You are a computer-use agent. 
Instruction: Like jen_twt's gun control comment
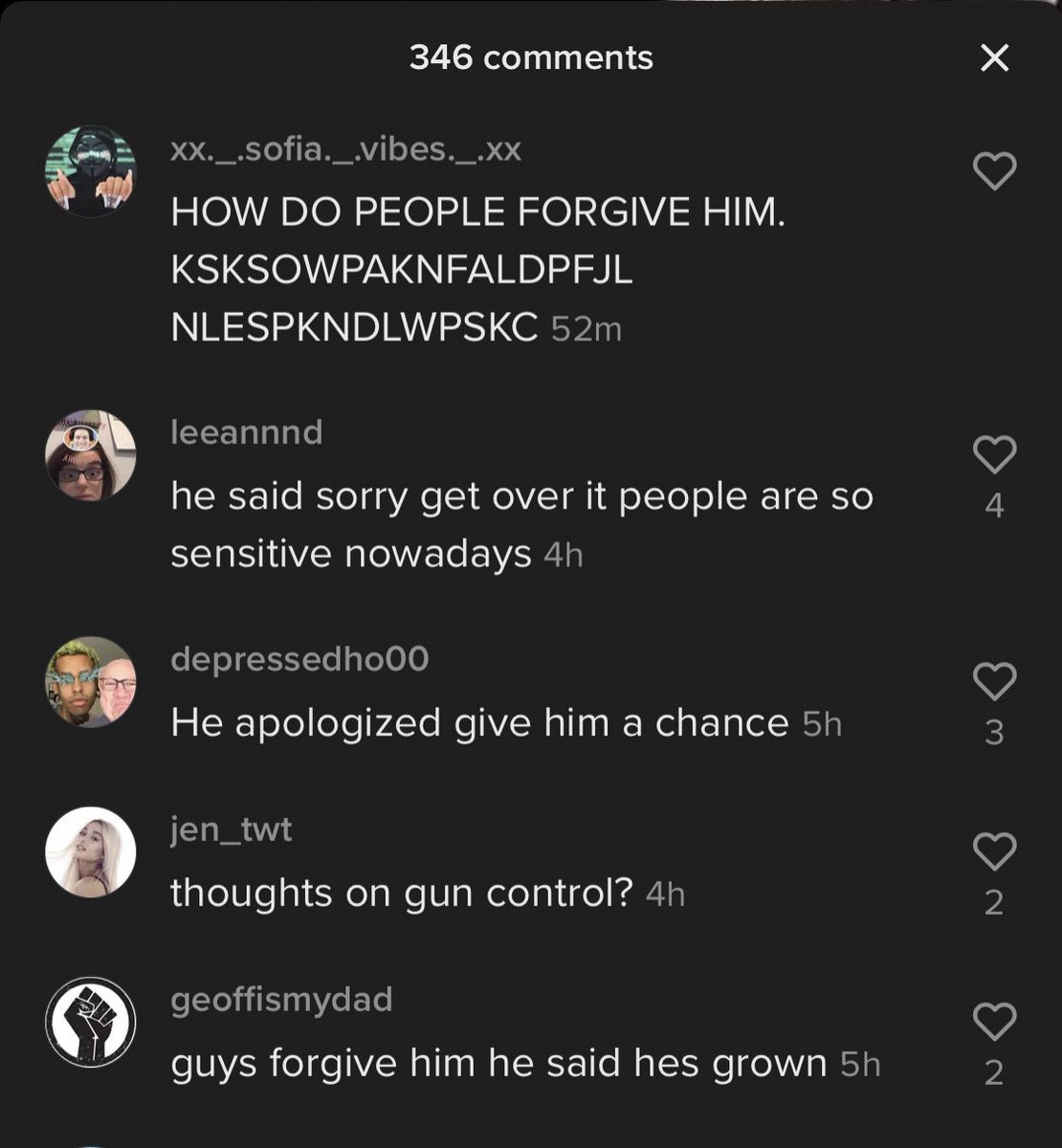click(994, 850)
